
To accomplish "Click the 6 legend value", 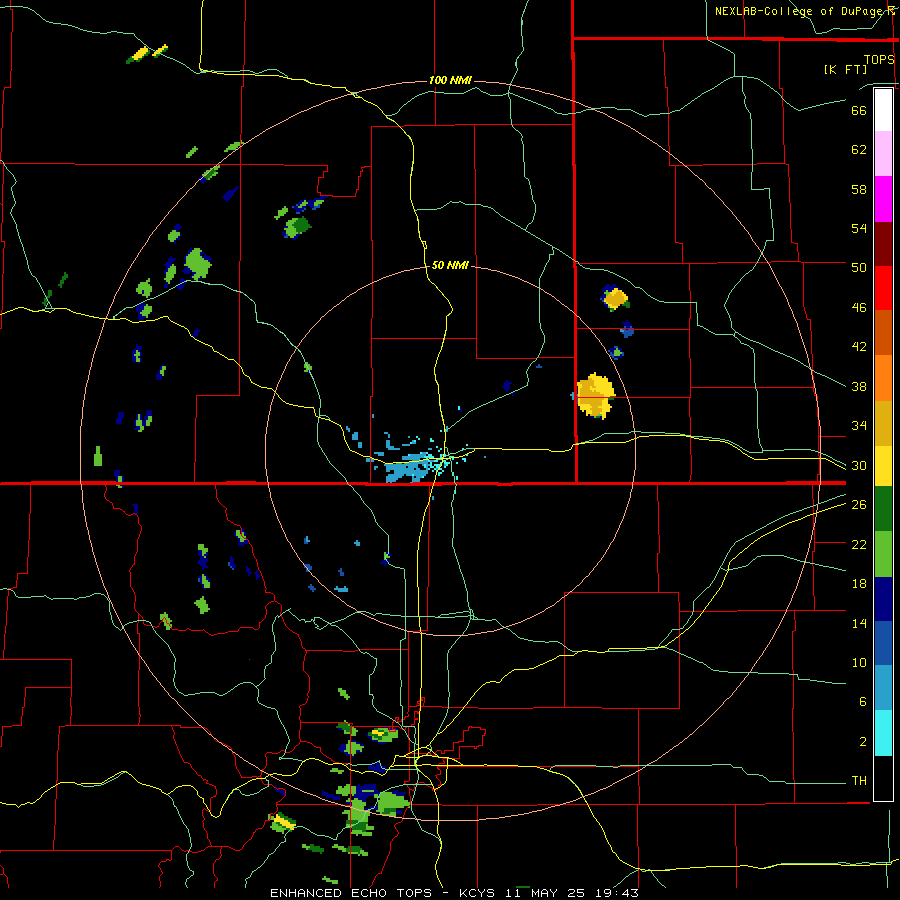I will 862,701.
